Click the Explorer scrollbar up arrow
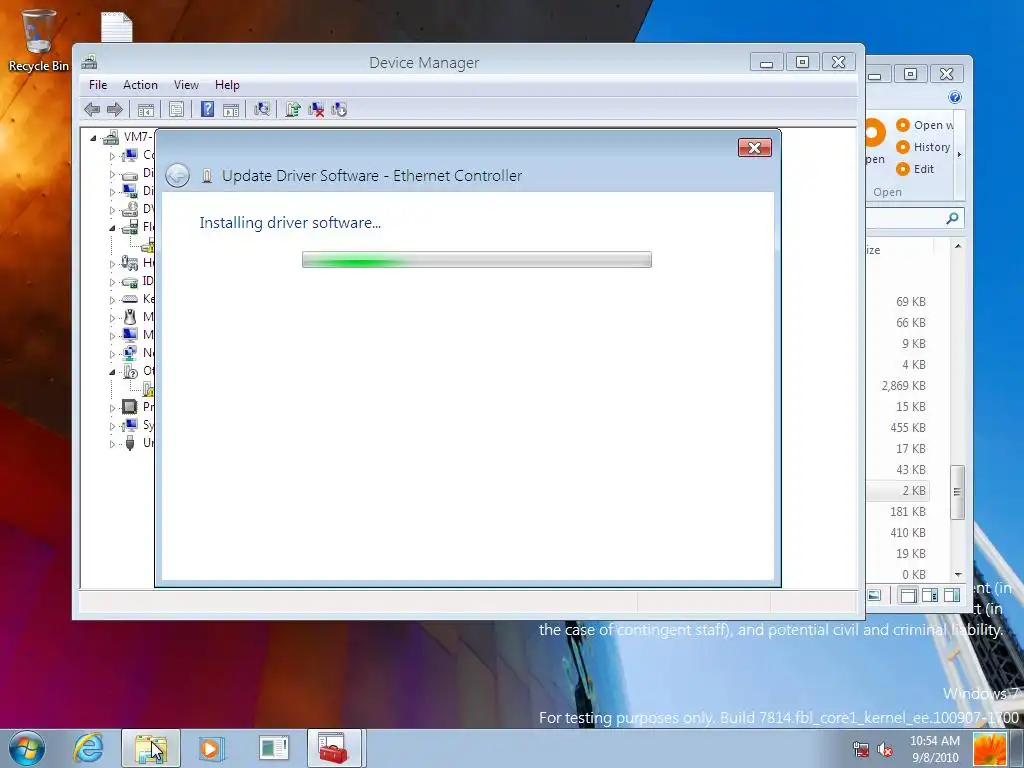1024x768 pixels. click(x=957, y=246)
